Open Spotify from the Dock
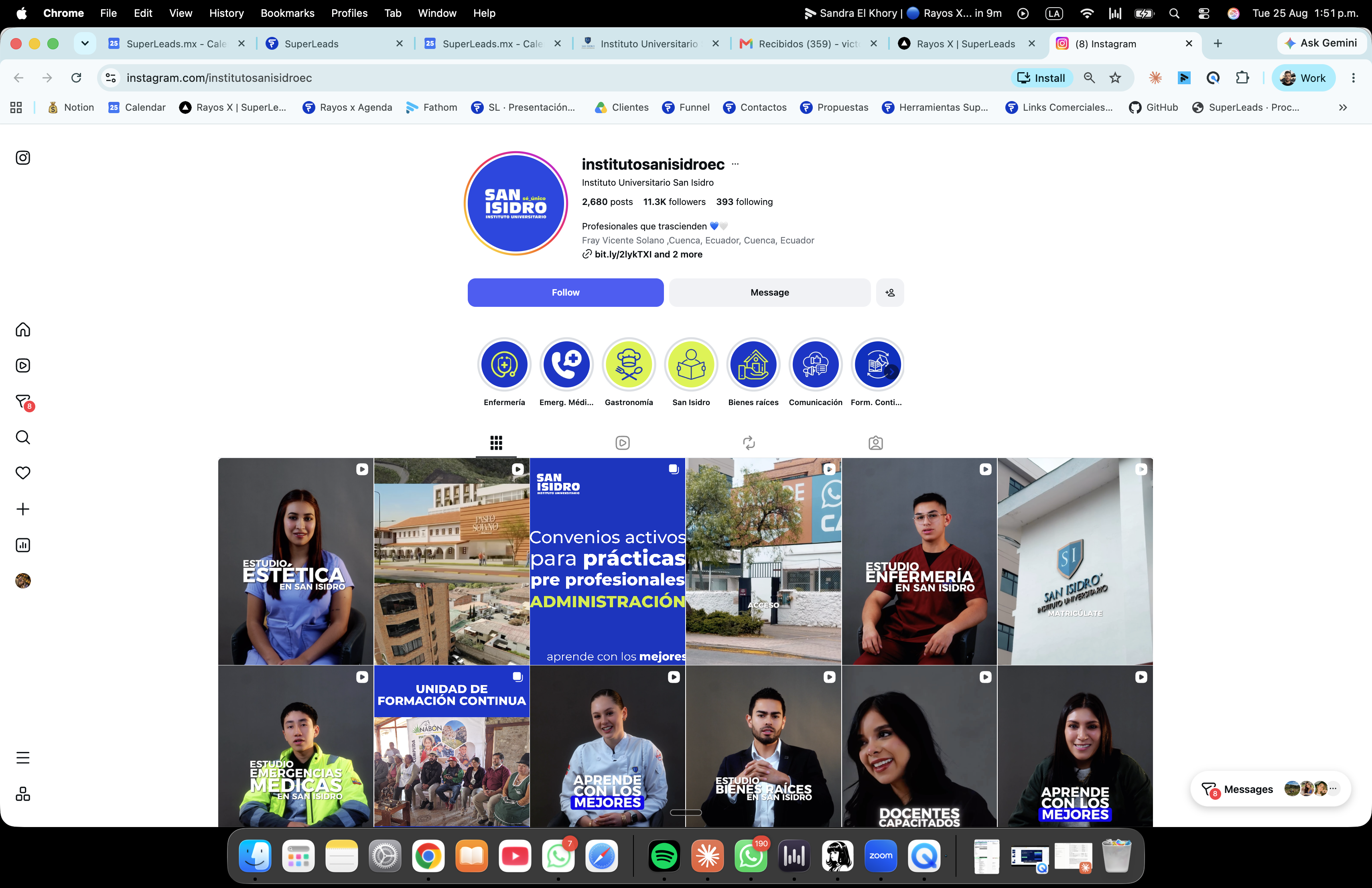This screenshot has height=888, width=1372. point(664,856)
